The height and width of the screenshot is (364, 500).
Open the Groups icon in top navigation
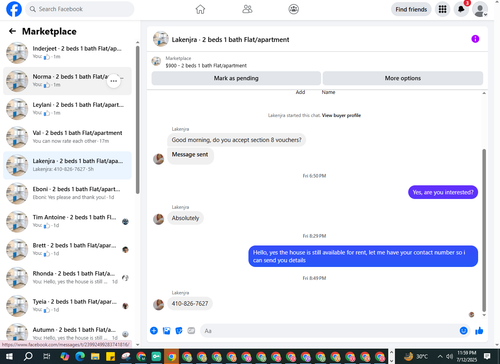pyautogui.click(x=293, y=9)
